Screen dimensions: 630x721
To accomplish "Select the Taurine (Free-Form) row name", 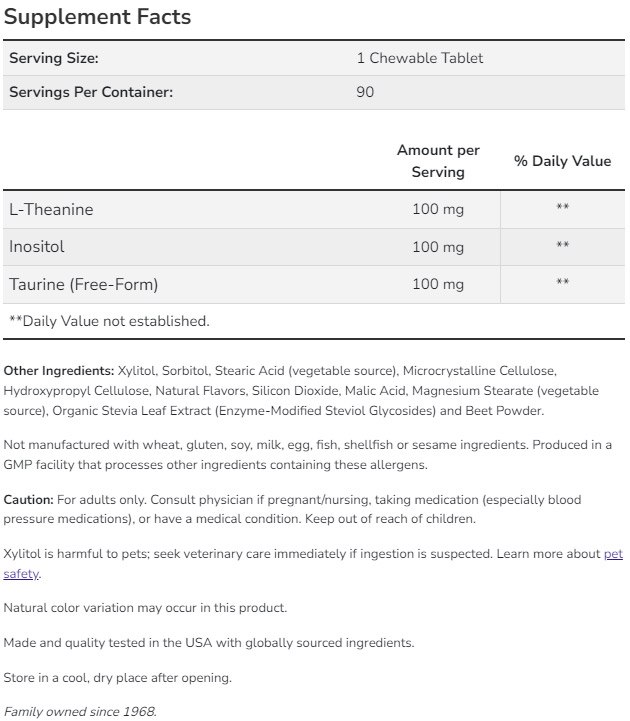I will pyautogui.click(x=84, y=284).
